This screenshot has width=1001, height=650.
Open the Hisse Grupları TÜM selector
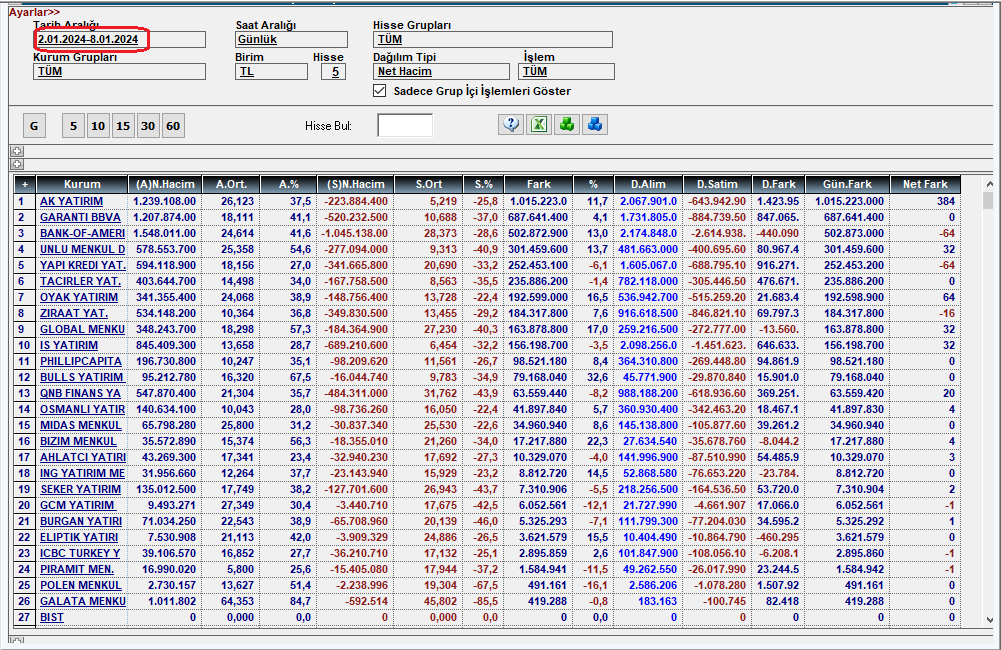(x=493, y=40)
